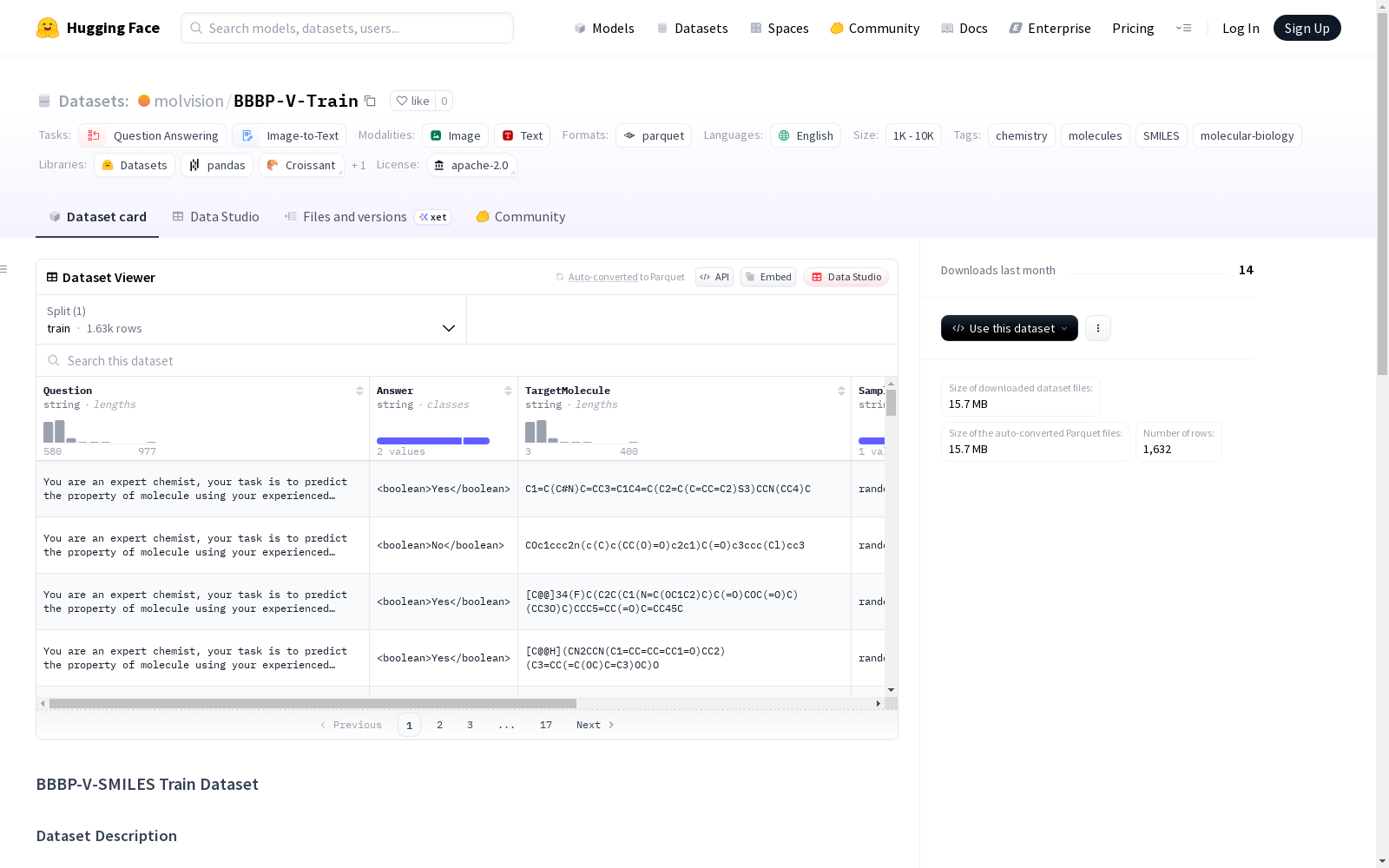
Task: Select the COc1ccc2n SMILES cell
Action: 684,545
